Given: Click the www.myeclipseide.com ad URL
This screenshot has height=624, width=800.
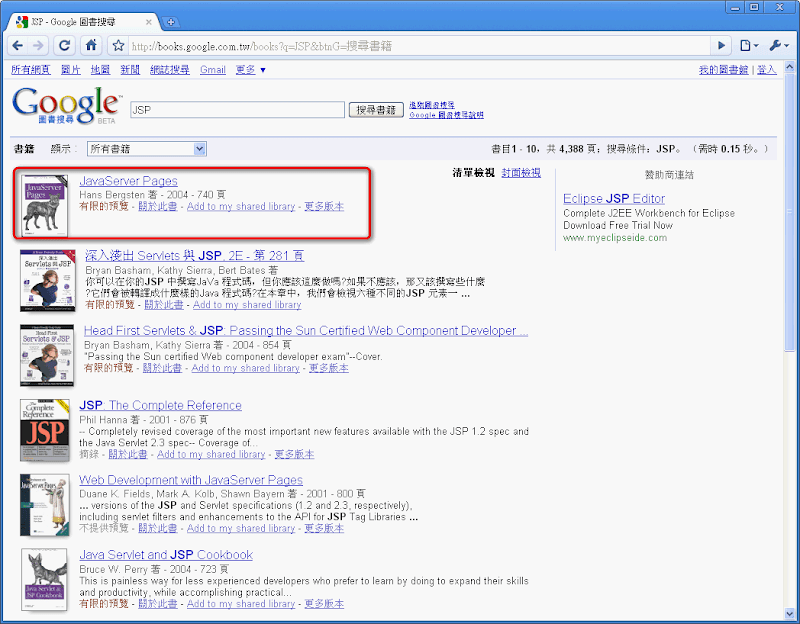Looking at the screenshot, I should click(x=615, y=238).
